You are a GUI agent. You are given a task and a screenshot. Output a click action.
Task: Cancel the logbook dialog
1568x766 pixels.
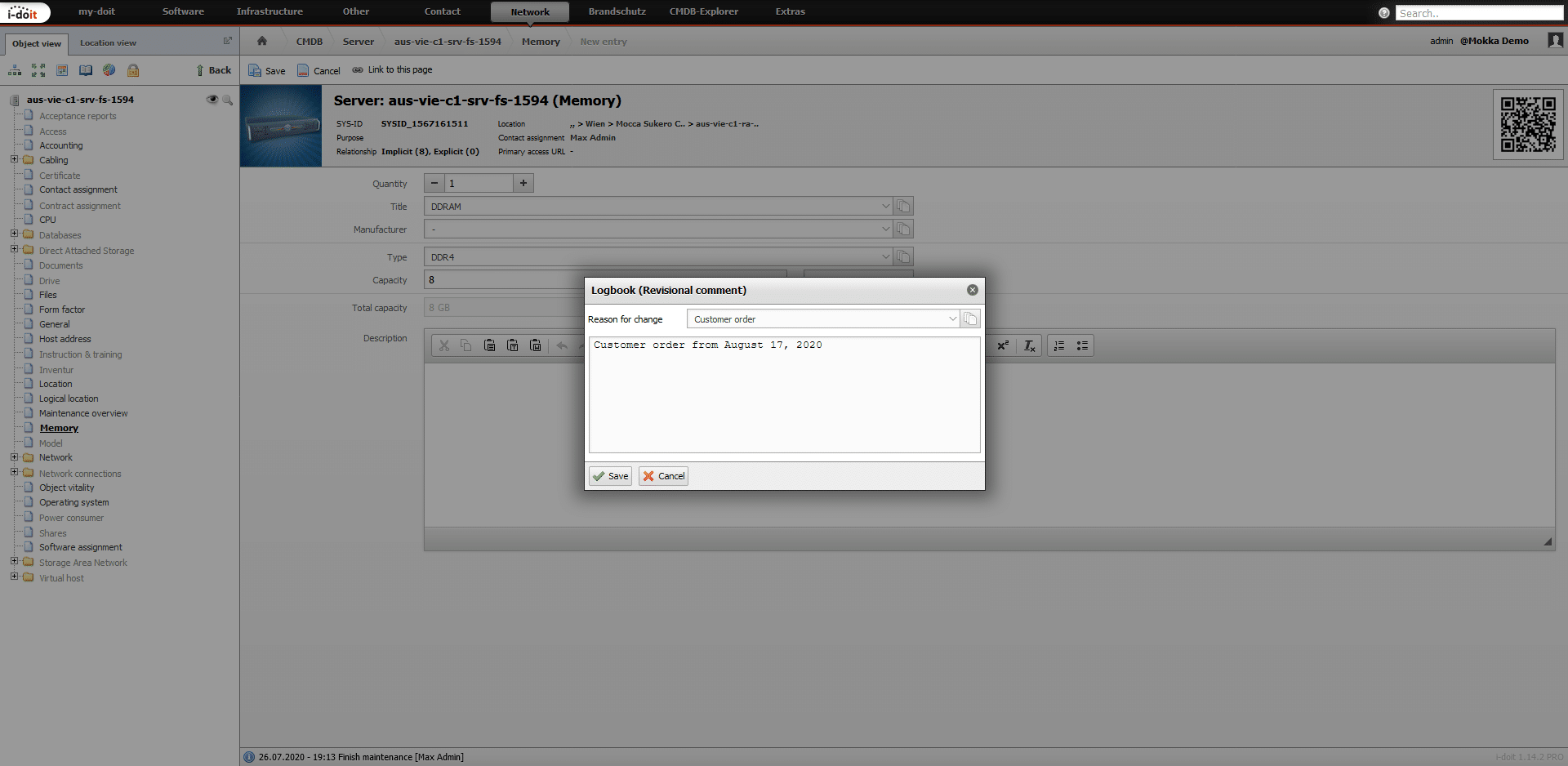point(663,476)
